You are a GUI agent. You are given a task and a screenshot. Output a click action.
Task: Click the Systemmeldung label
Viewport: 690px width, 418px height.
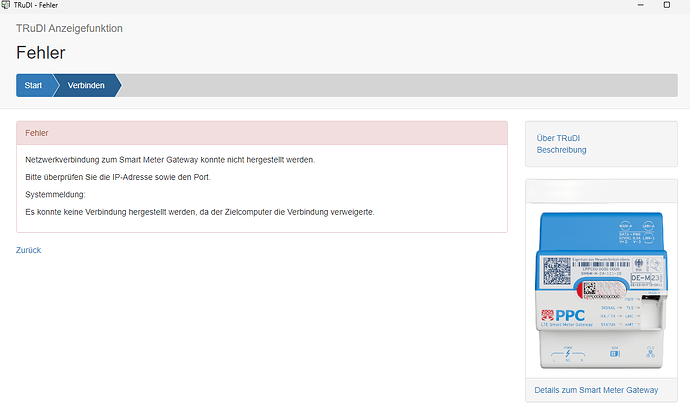pyautogui.click(x=55, y=194)
